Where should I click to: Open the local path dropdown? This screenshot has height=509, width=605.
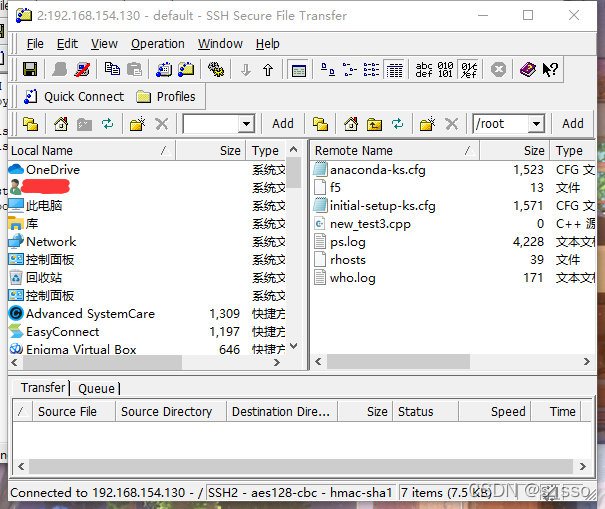tap(246, 124)
